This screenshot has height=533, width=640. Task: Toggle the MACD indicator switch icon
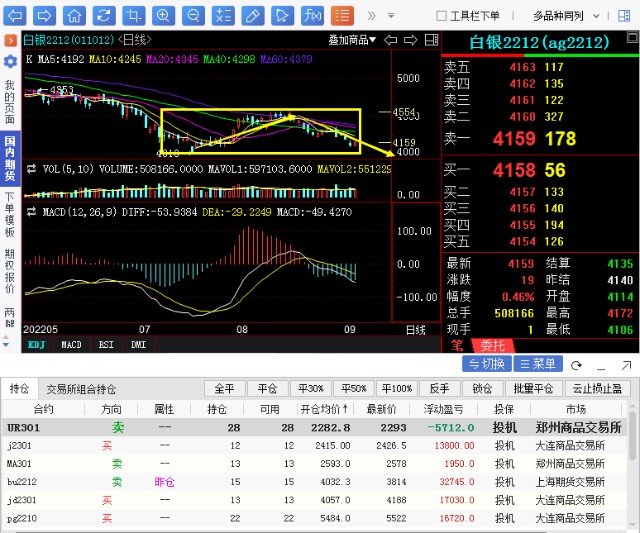tap(31, 212)
